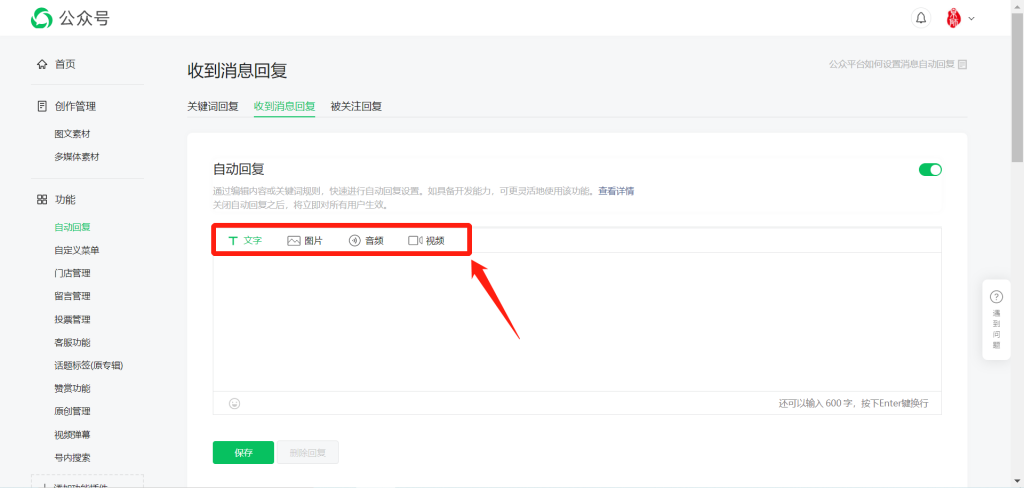Open 图文素材 in sidebar
The width and height of the screenshot is (1024, 488).
72,134
